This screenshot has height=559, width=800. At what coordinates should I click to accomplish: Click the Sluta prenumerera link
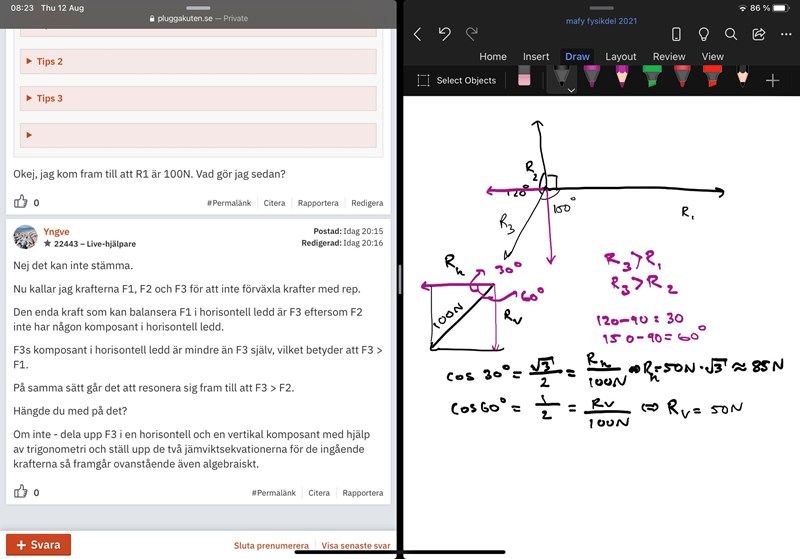click(272, 546)
